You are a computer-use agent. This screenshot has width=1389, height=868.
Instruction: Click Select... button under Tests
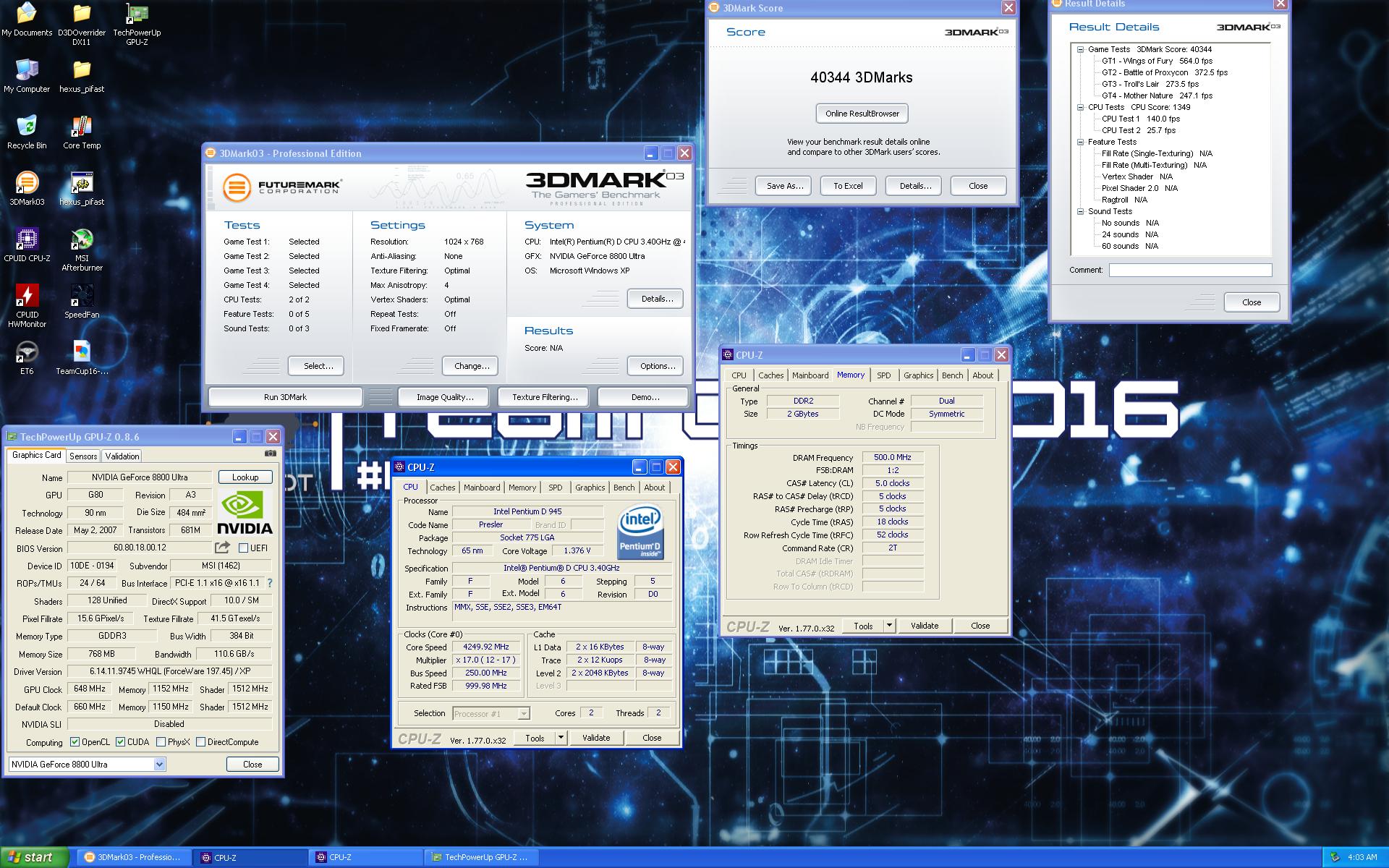316,366
